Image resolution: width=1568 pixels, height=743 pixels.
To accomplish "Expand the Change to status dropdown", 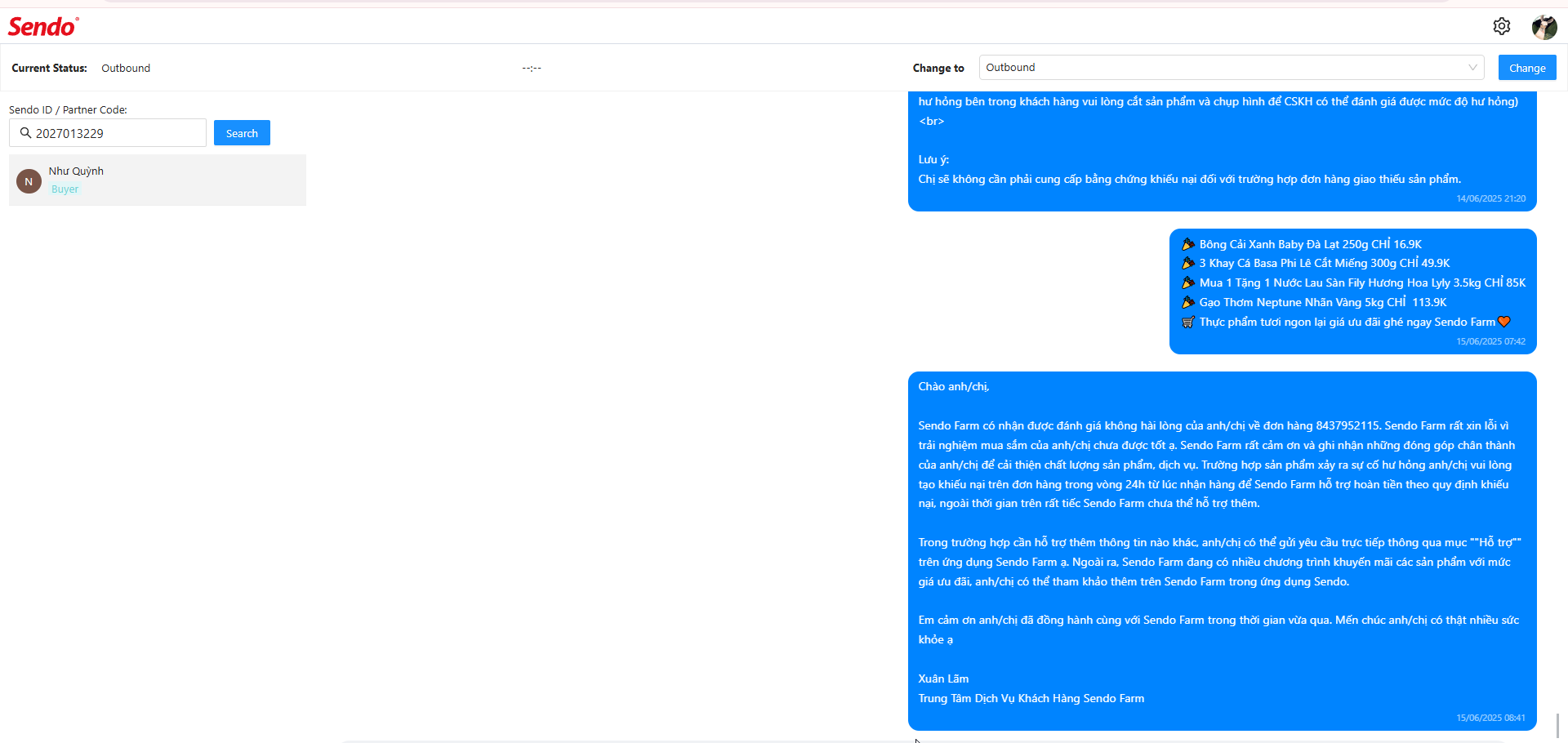I will pyautogui.click(x=1232, y=68).
